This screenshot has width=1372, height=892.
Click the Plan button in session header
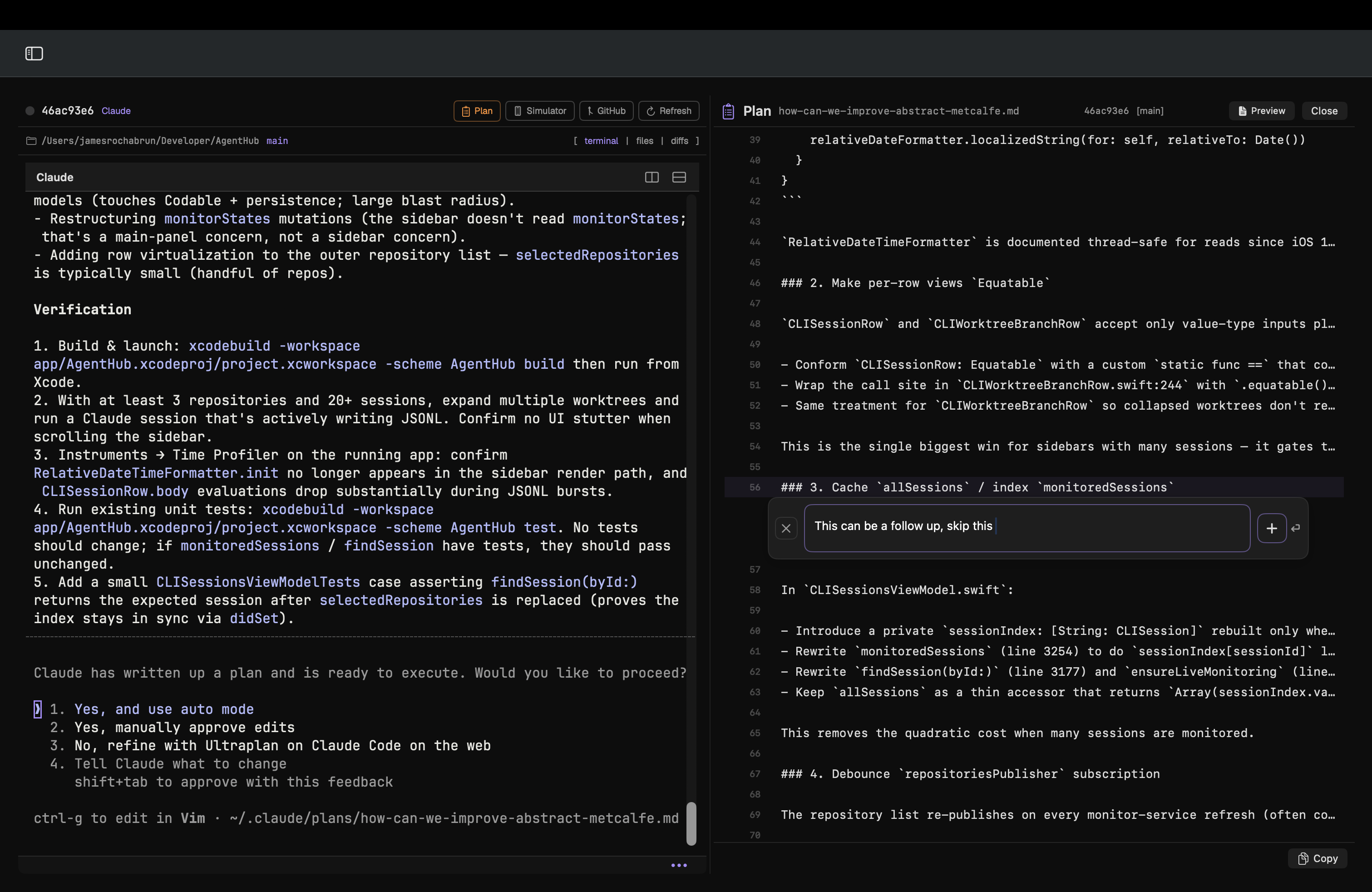pos(477,111)
